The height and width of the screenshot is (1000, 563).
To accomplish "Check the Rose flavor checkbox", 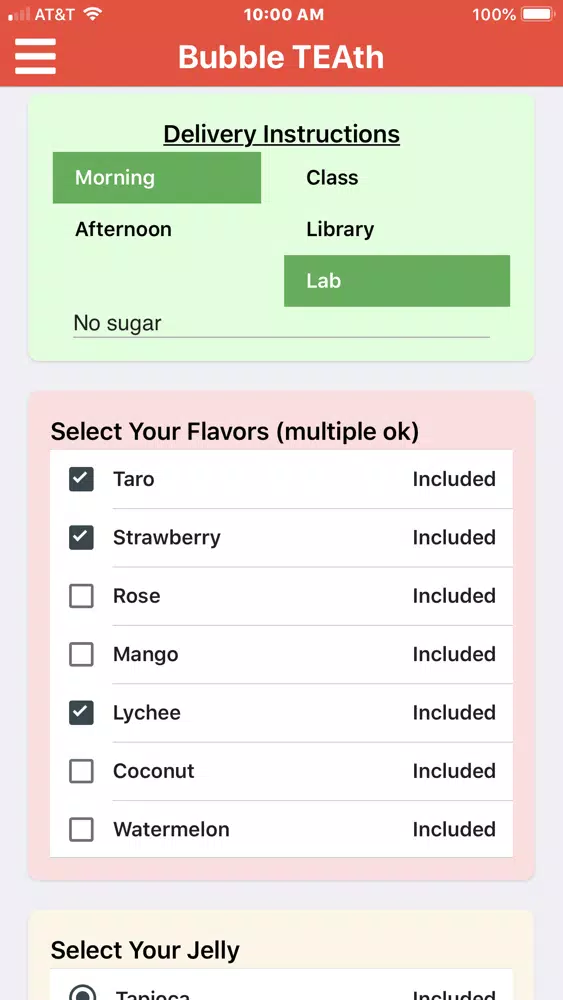I will [81, 596].
